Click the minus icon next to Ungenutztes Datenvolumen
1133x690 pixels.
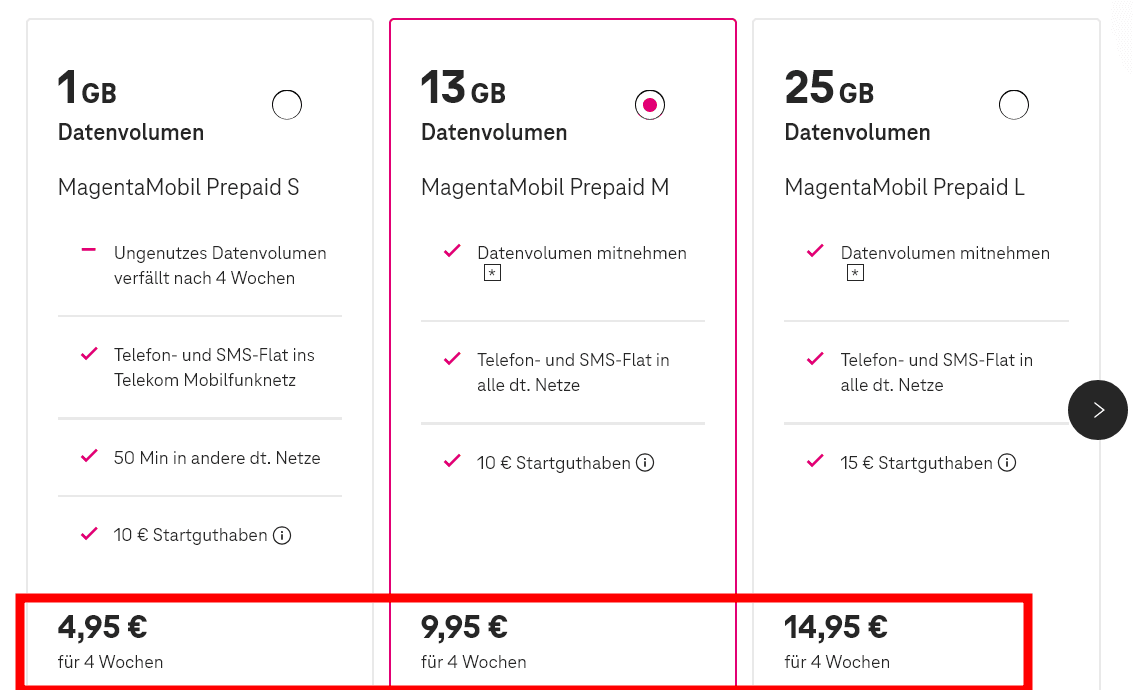tap(89, 250)
